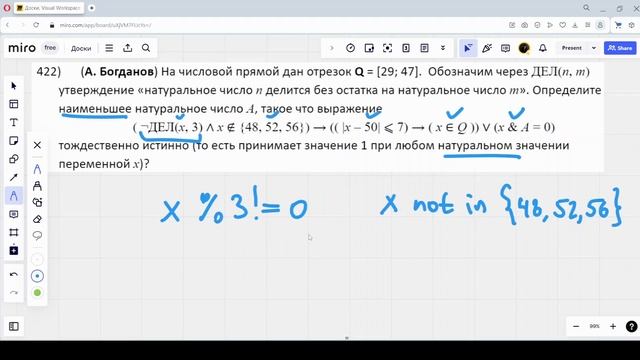Open the Miro main menu hamburger
This screenshot has width=640, height=360.
point(109,48)
